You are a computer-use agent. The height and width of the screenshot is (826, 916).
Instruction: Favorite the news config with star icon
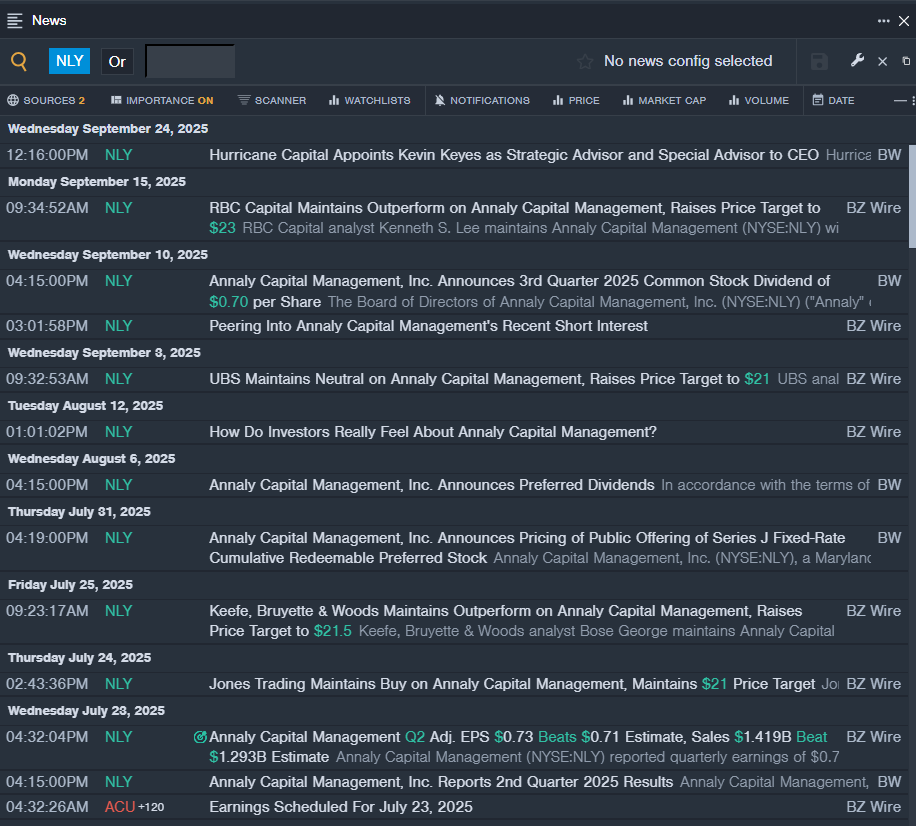[585, 62]
